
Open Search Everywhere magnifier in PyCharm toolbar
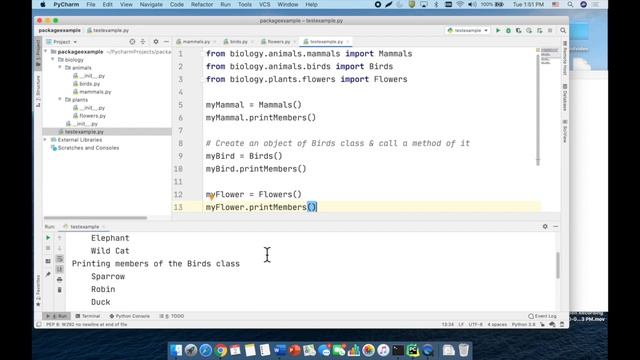point(563,31)
